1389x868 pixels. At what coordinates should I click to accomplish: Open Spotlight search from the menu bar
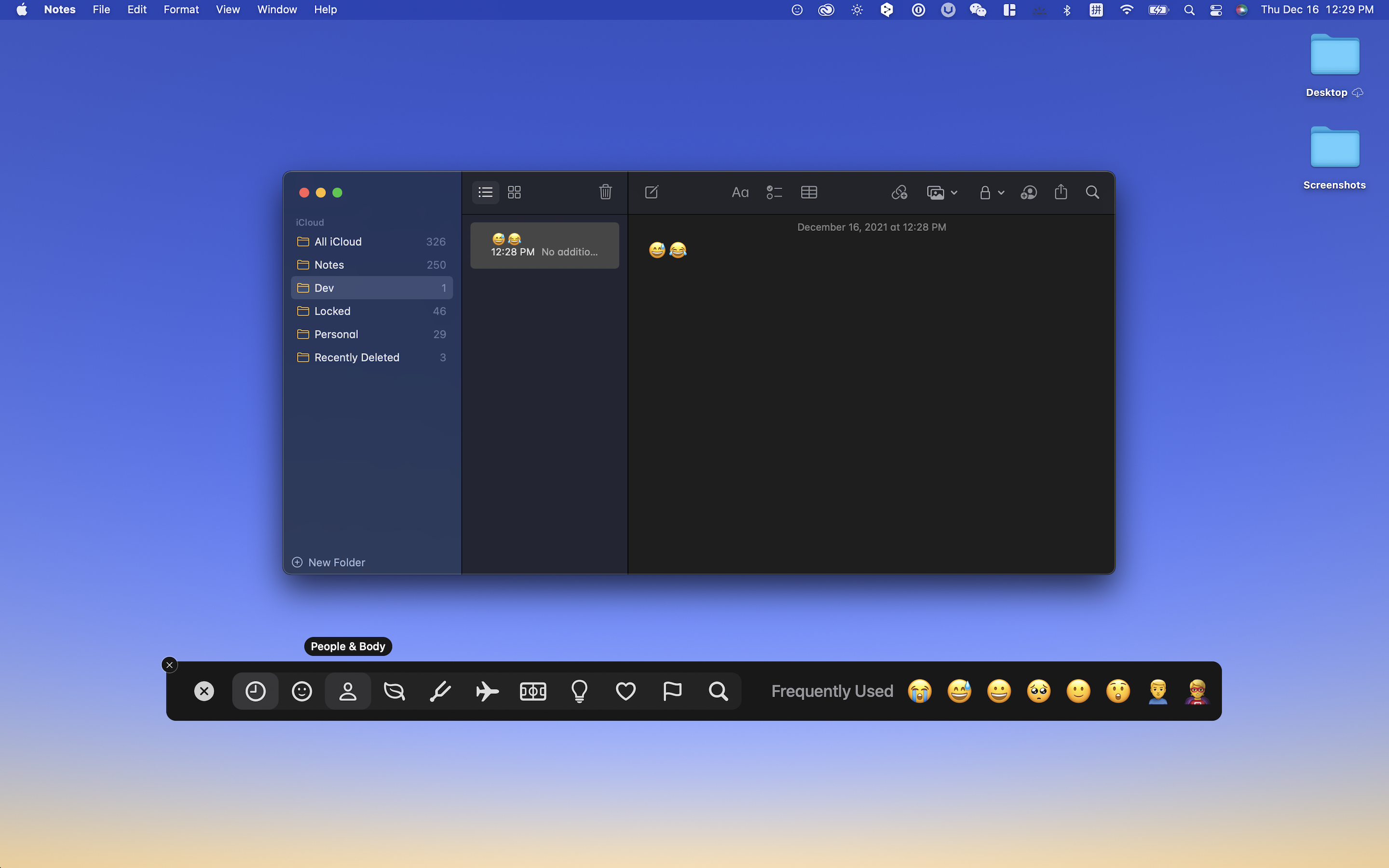click(x=1189, y=10)
